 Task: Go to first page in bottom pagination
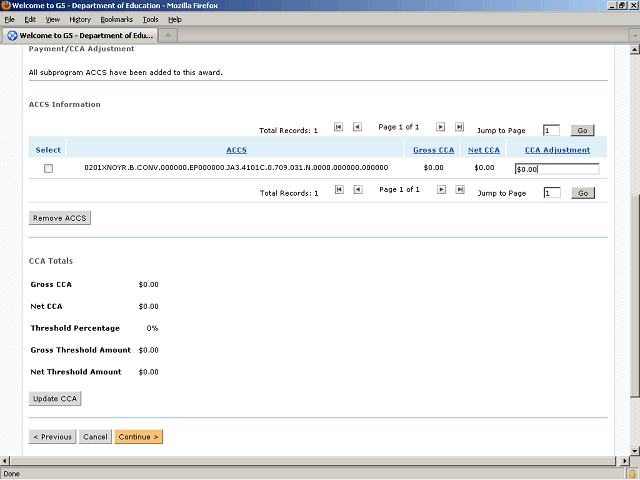click(339, 190)
